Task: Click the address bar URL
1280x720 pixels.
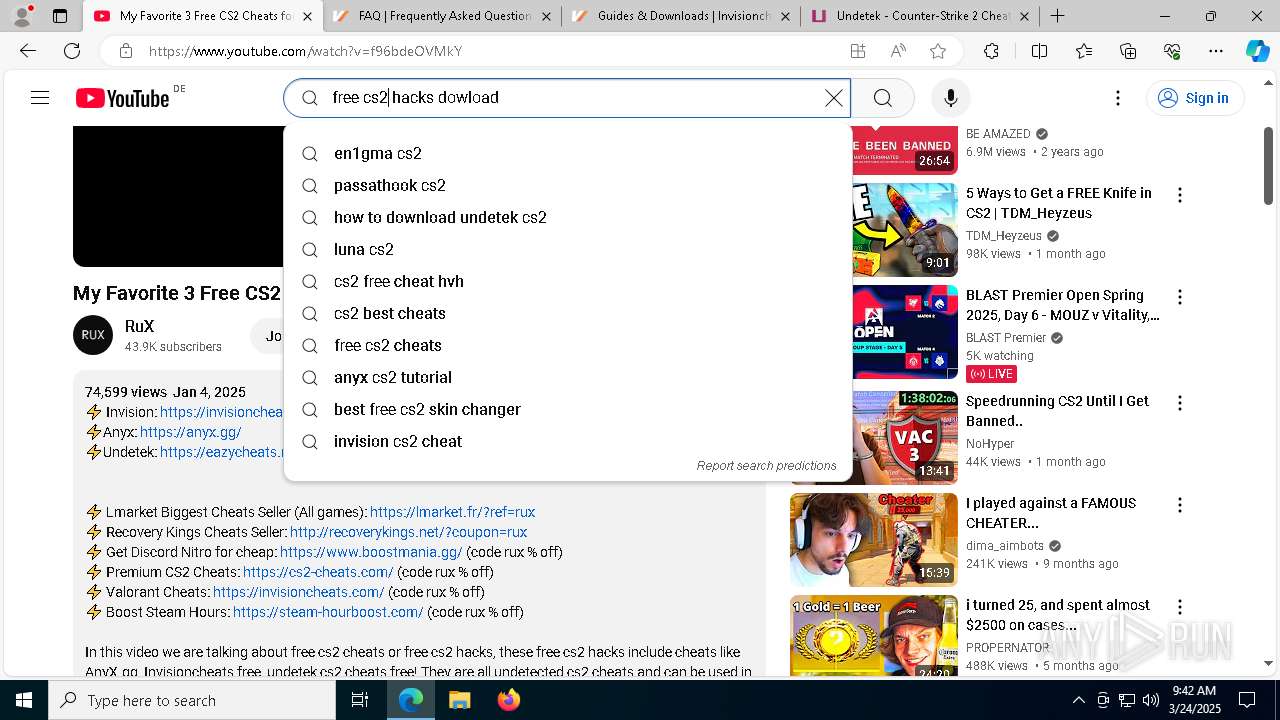Action: click(305, 51)
